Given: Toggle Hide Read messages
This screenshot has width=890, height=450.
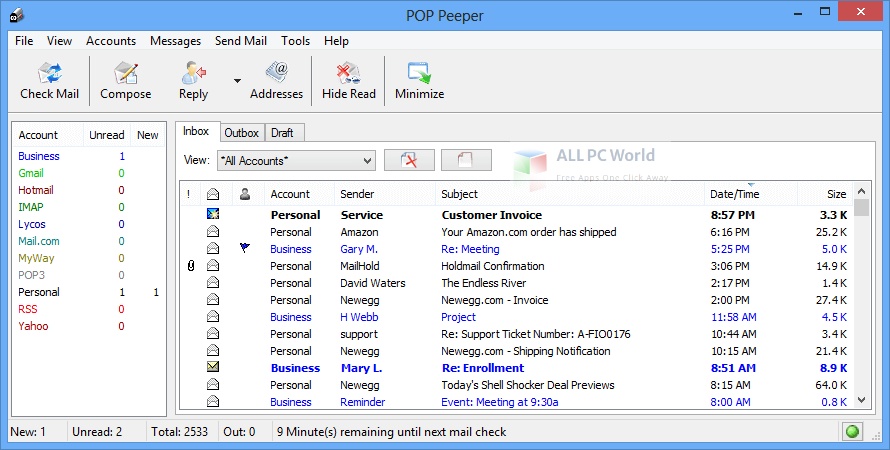Looking at the screenshot, I should click(x=349, y=73).
